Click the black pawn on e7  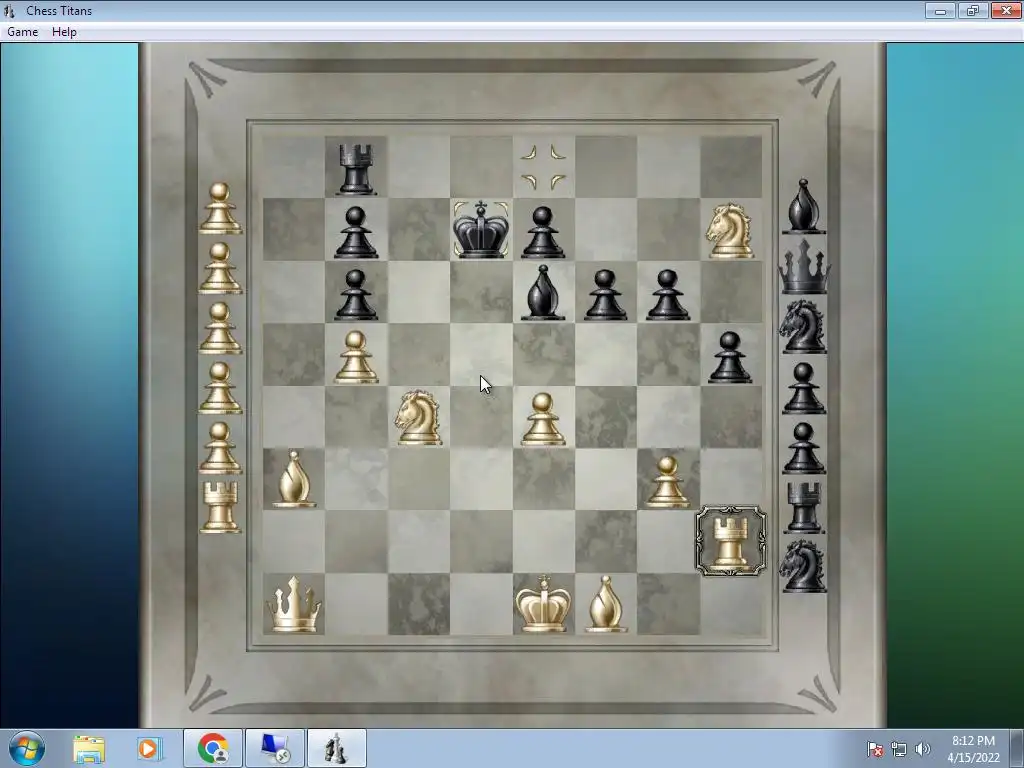point(543,232)
